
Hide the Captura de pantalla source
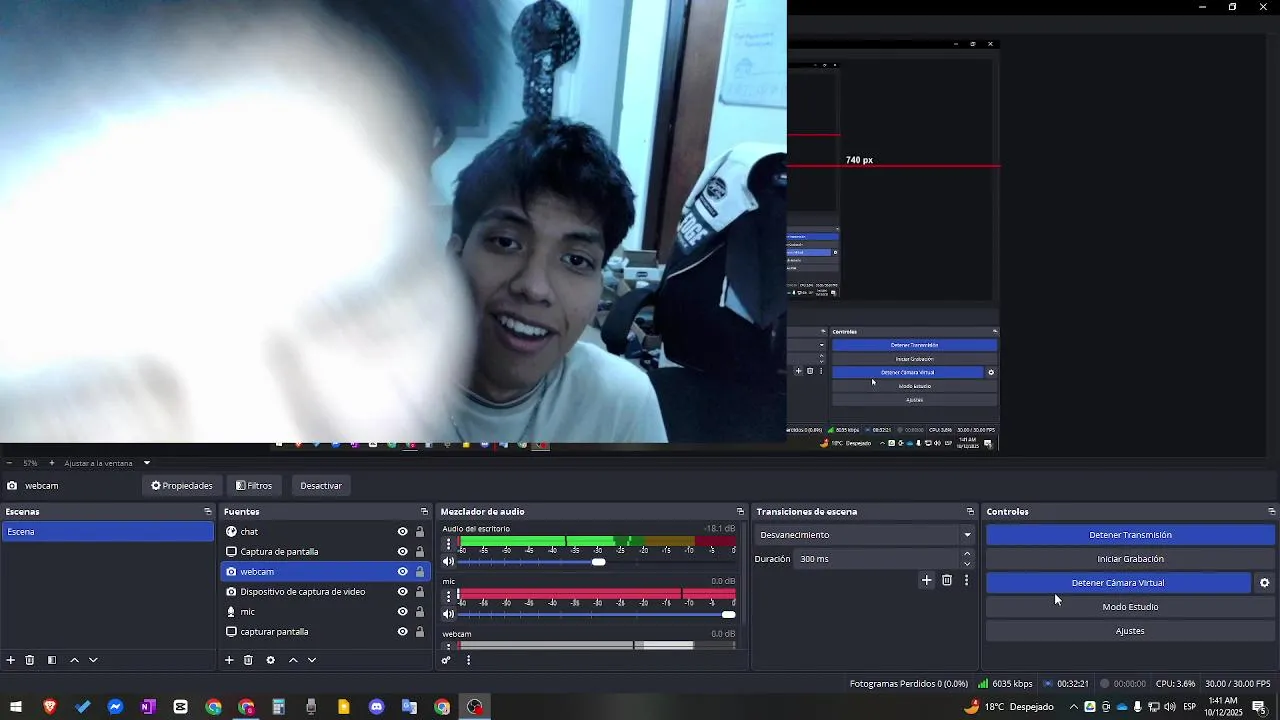402,552
